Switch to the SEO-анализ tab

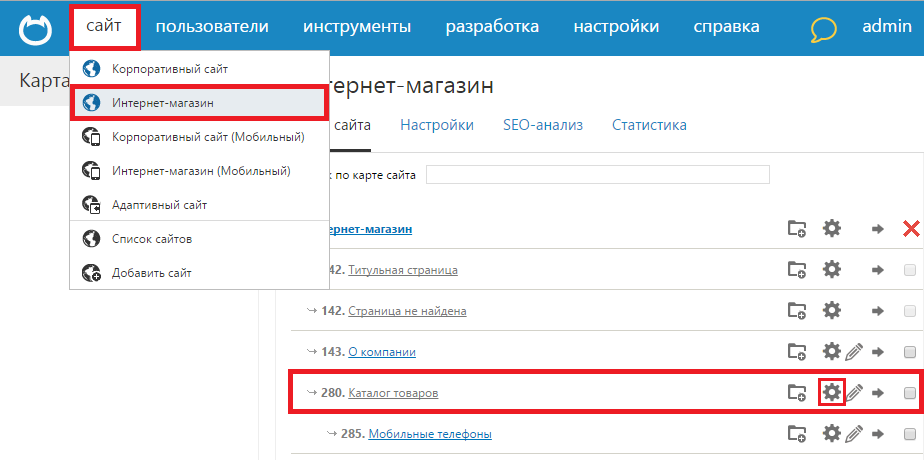click(542, 125)
